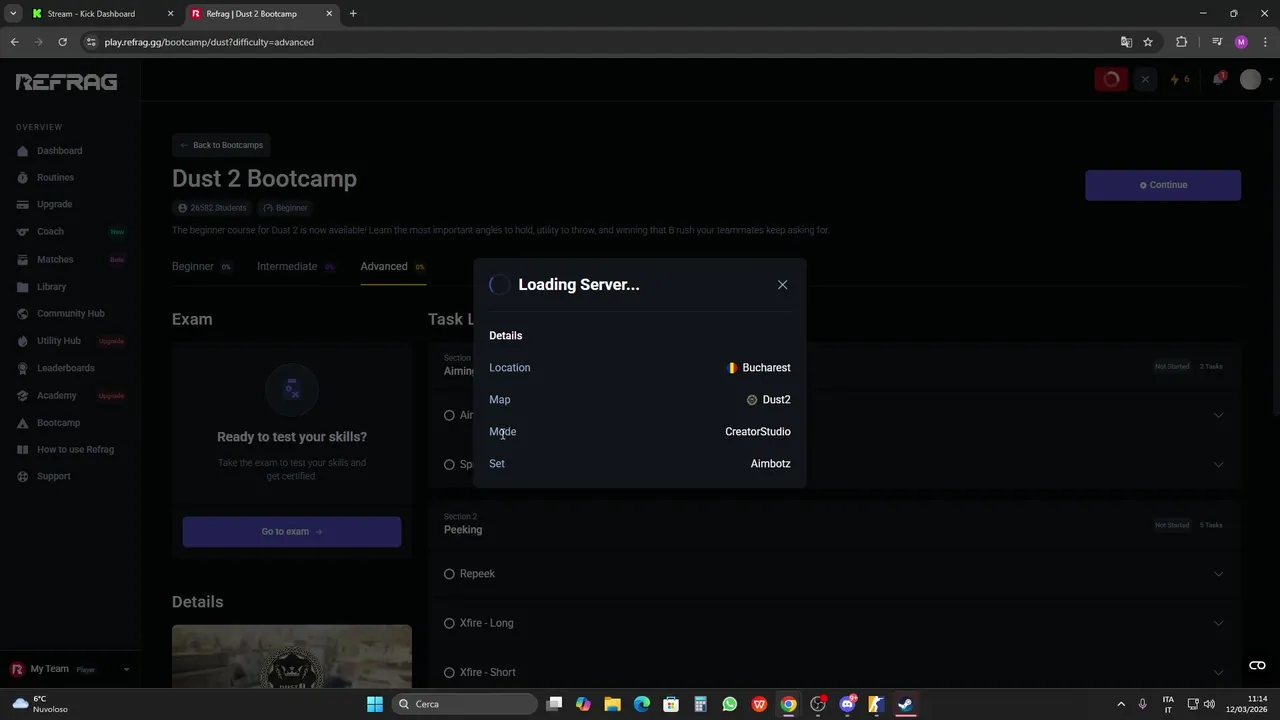Click the red loading server indicator
Viewport: 1280px width, 720px height.
pyautogui.click(x=1111, y=80)
